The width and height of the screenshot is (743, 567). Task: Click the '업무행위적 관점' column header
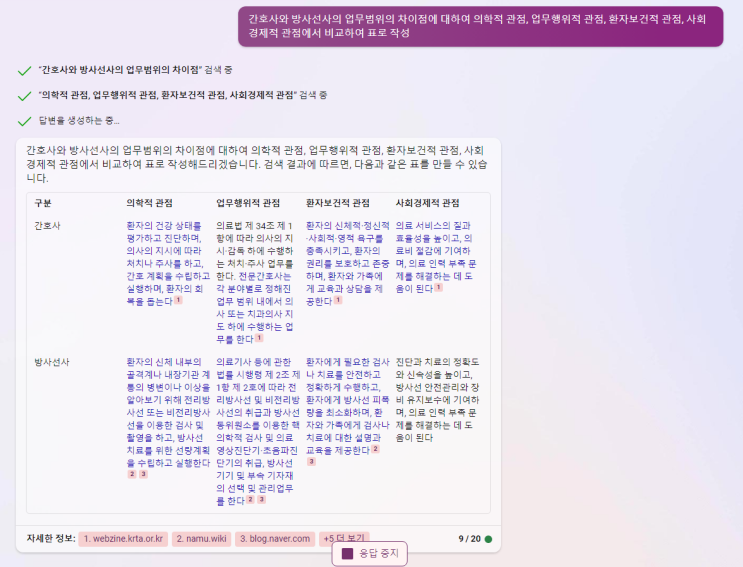[x=248, y=203]
